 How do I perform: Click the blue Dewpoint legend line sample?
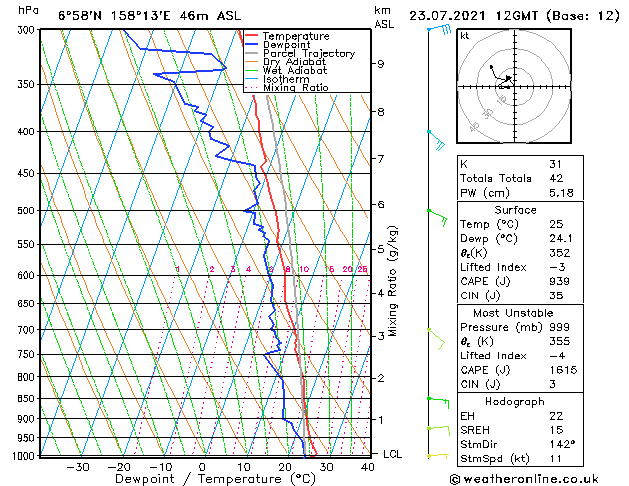[251, 45]
